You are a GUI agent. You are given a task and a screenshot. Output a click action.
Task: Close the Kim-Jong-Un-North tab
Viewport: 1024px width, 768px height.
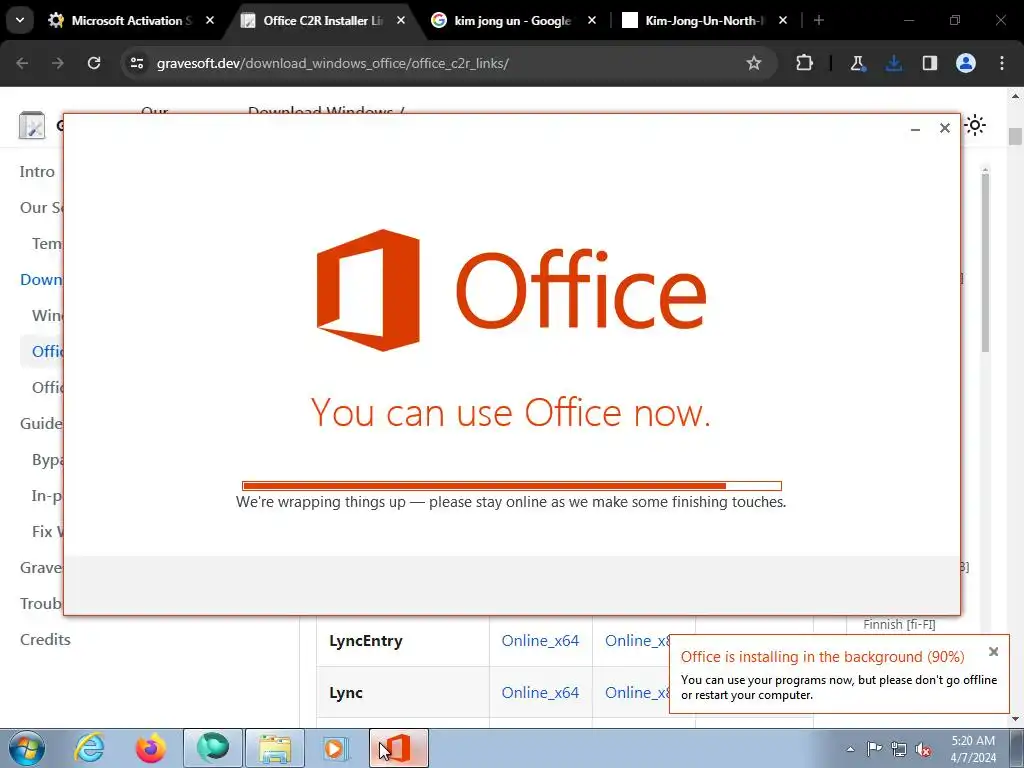click(x=783, y=20)
